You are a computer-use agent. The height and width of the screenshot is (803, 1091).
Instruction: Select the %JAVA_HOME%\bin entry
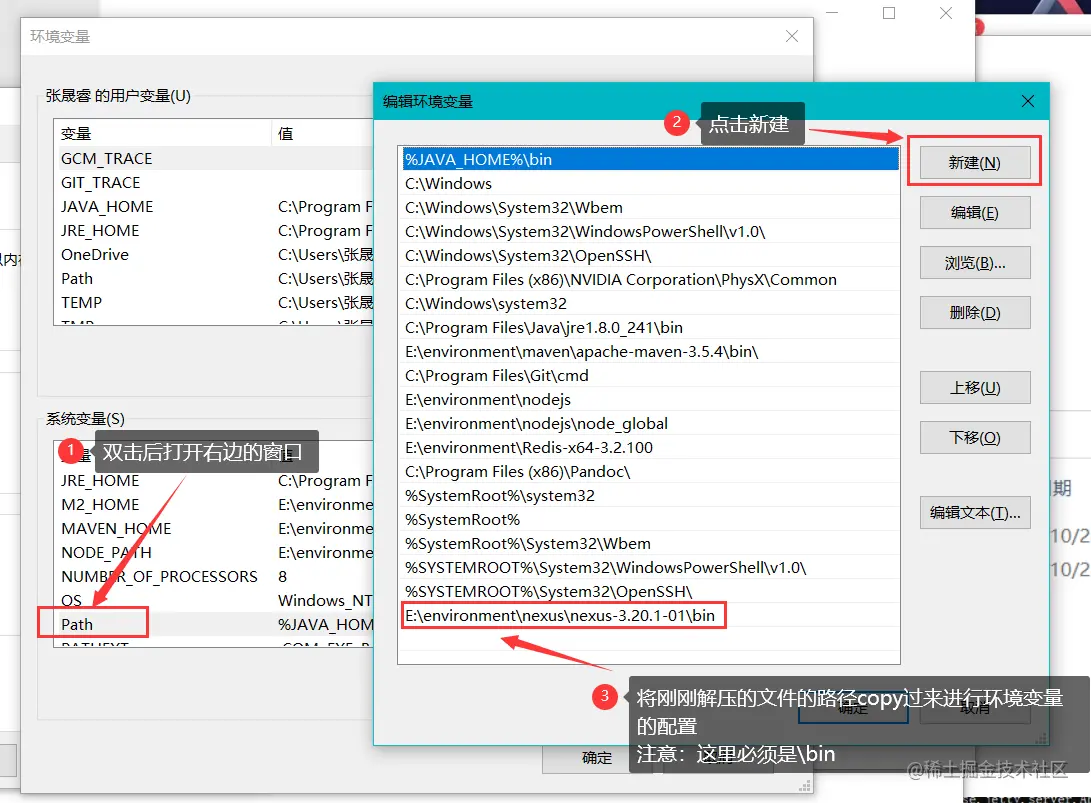[x=650, y=159]
